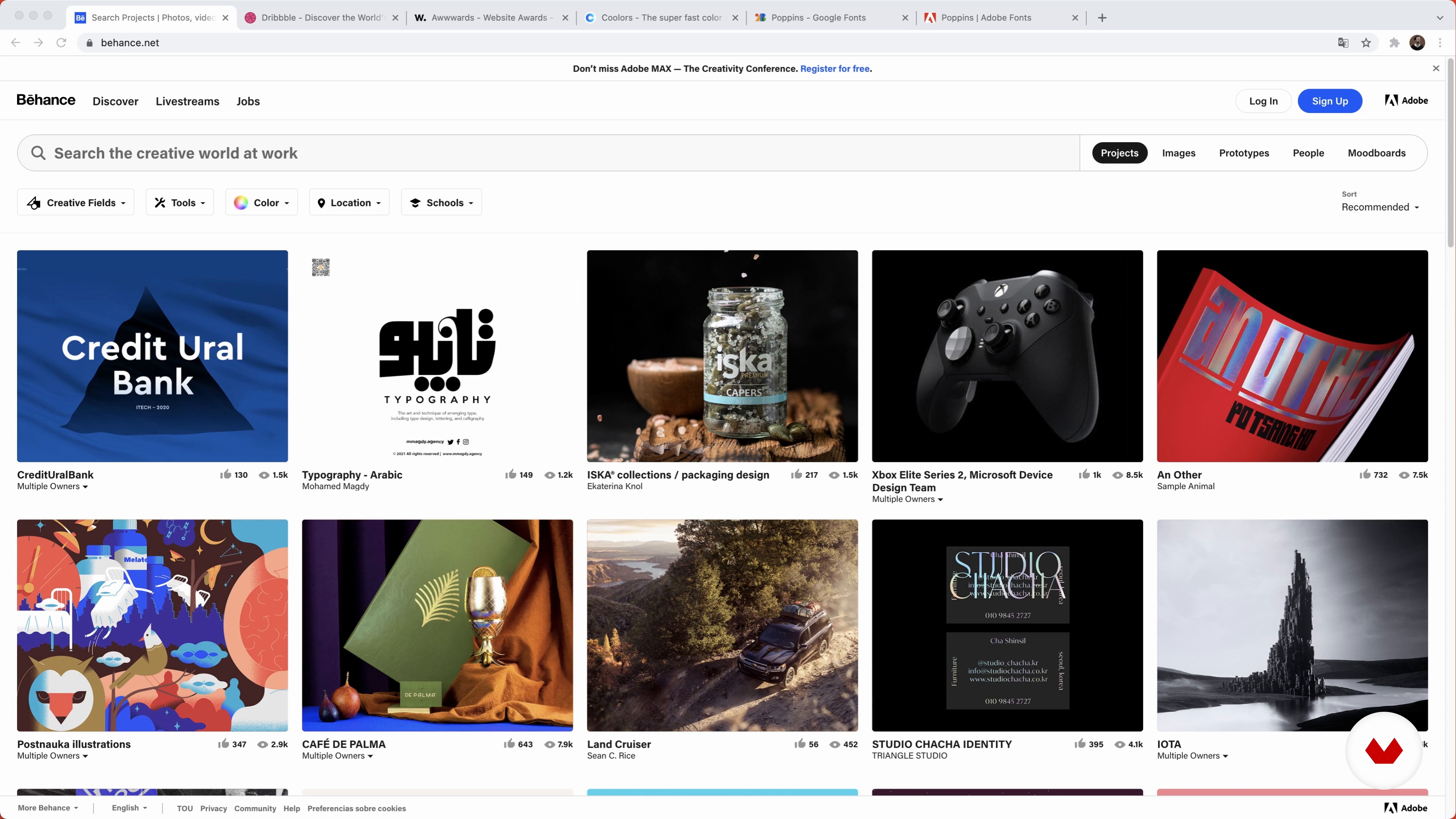This screenshot has height=819, width=1456.
Task: Open the Land Cruiser project thumbnail
Action: (x=722, y=625)
